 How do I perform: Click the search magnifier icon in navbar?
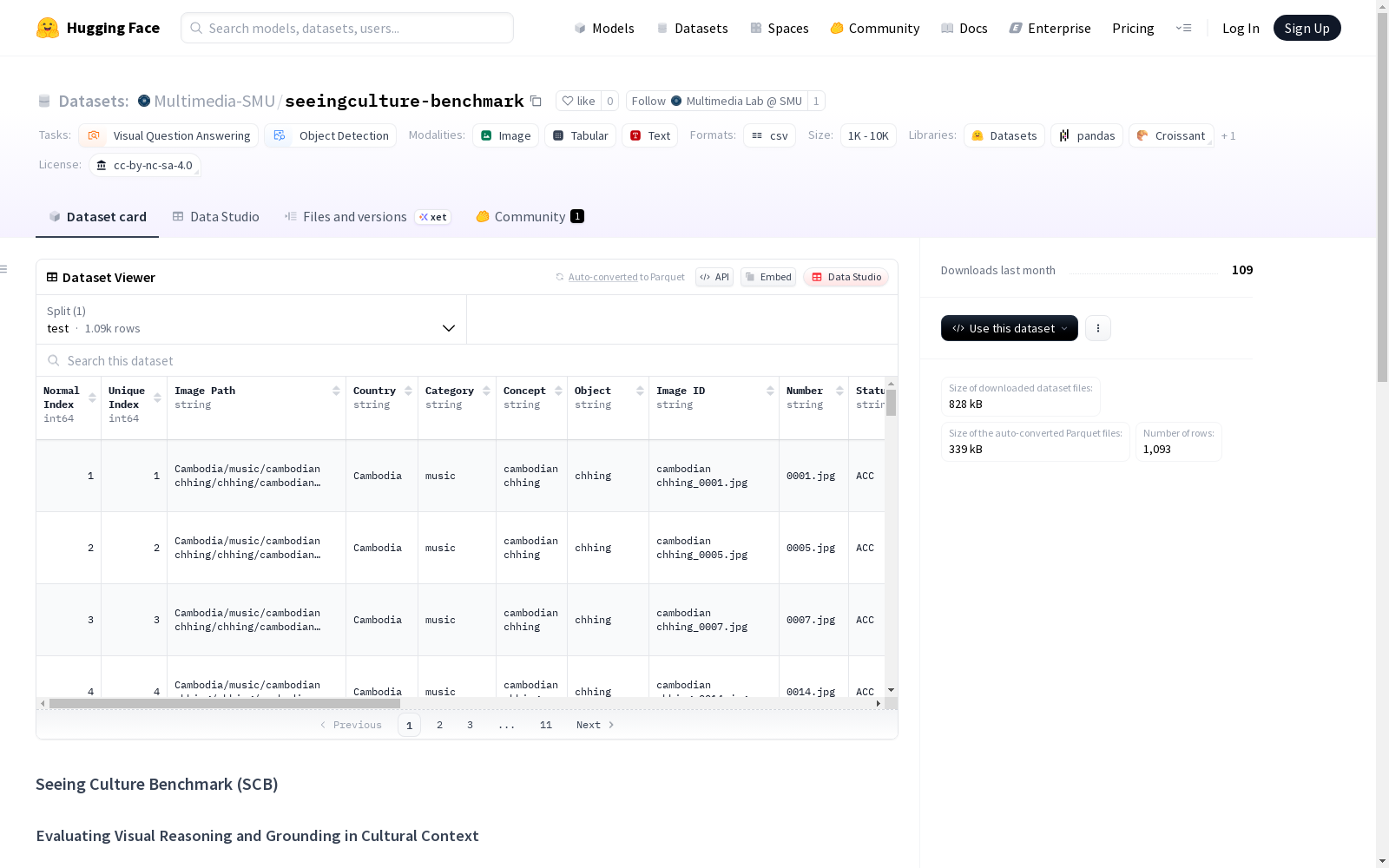click(196, 28)
